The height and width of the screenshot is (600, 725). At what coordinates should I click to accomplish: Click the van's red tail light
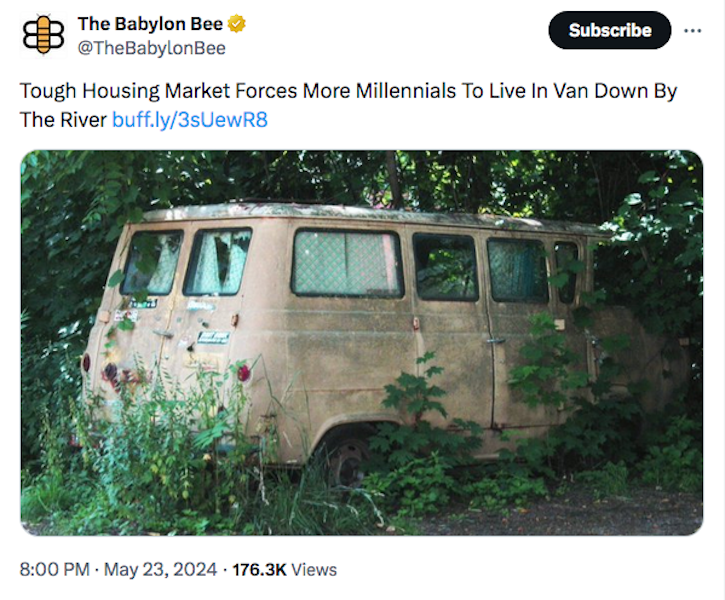click(x=243, y=373)
